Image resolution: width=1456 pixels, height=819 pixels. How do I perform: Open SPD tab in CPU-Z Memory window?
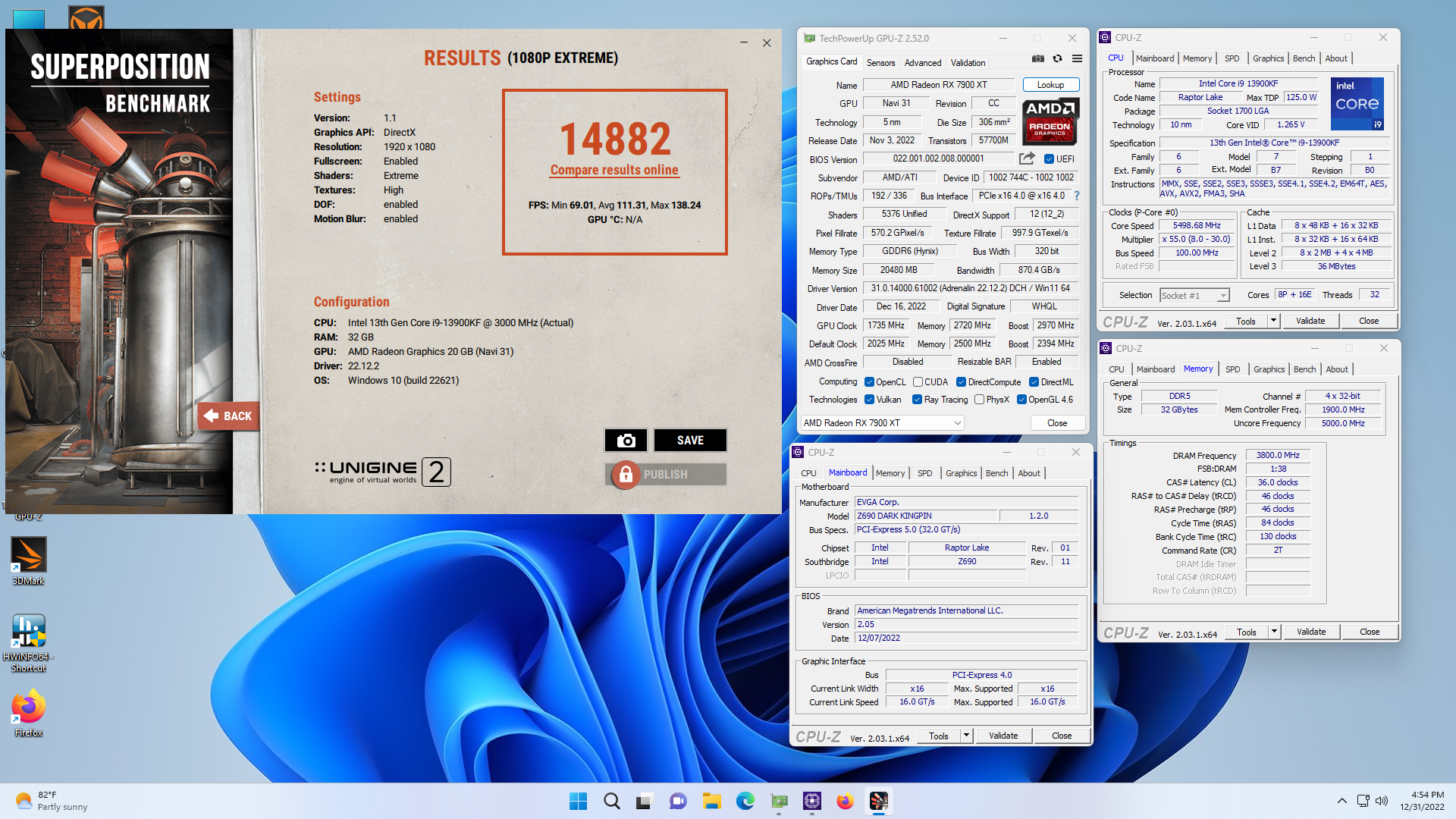tap(1233, 369)
